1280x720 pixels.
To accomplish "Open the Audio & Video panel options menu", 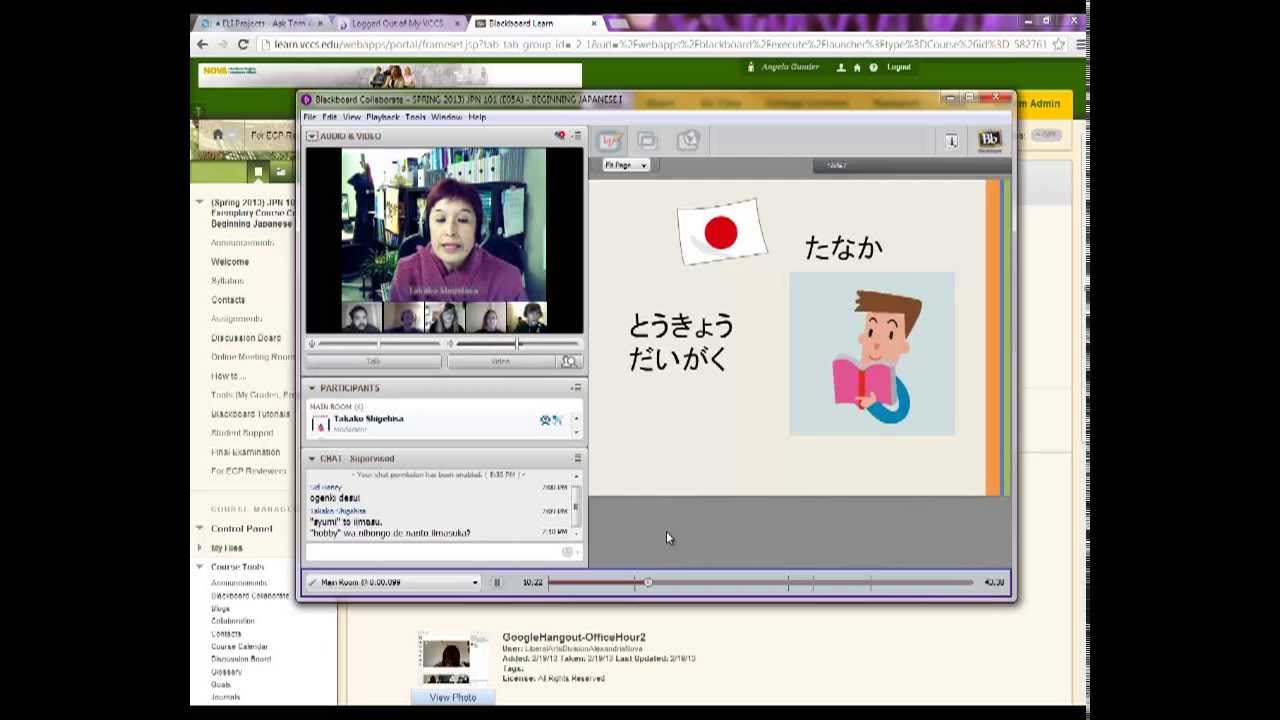I will (576, 136).
